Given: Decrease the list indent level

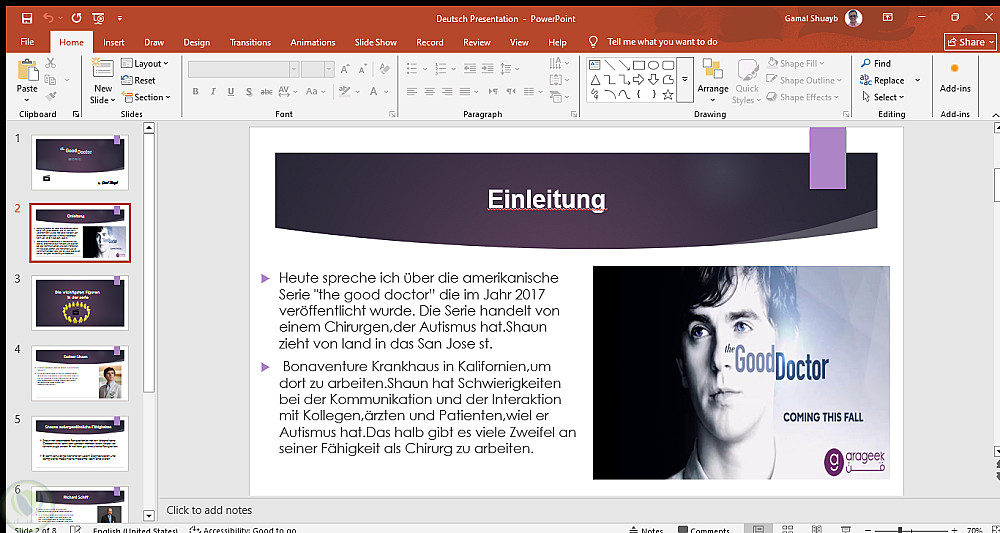Looking at the screenshot, I should click(469, 68).
